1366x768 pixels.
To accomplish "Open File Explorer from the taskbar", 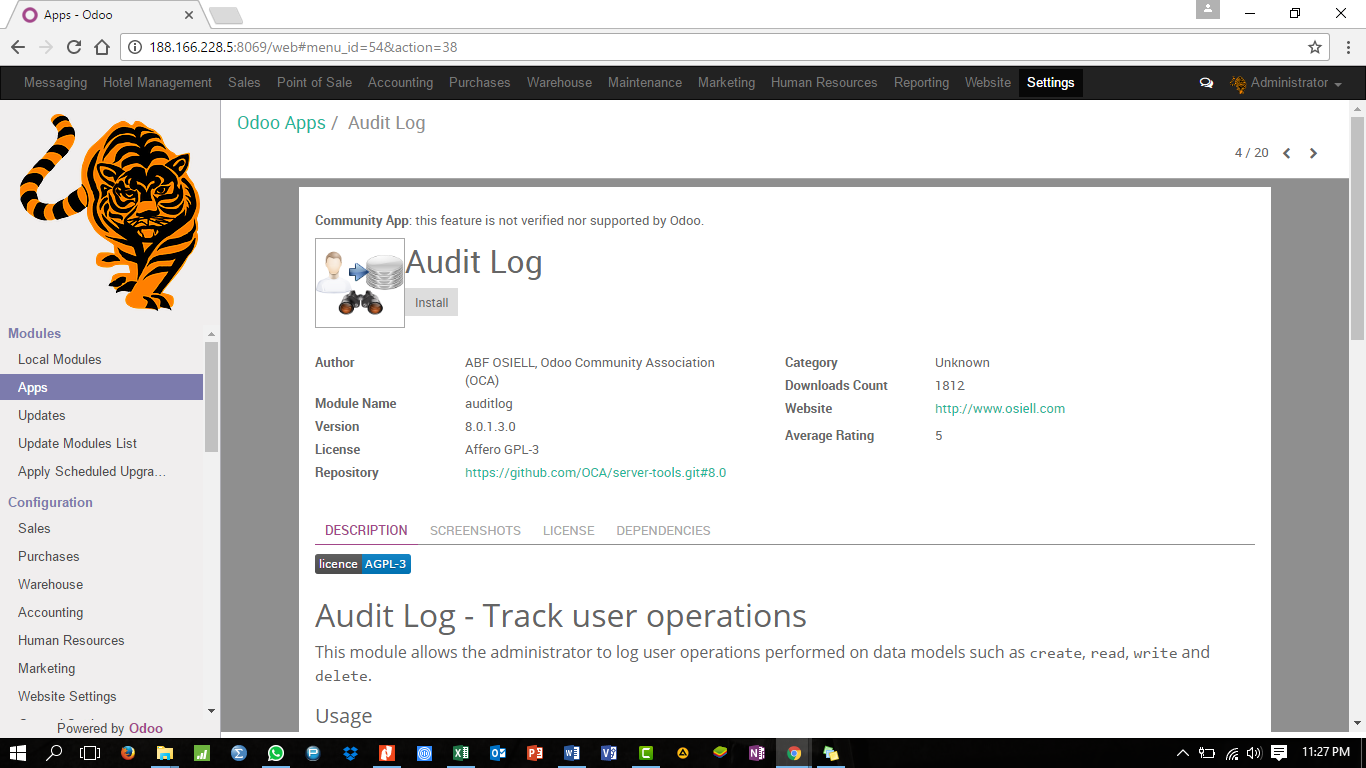I will pyautogui.click(x=164, y=753).
